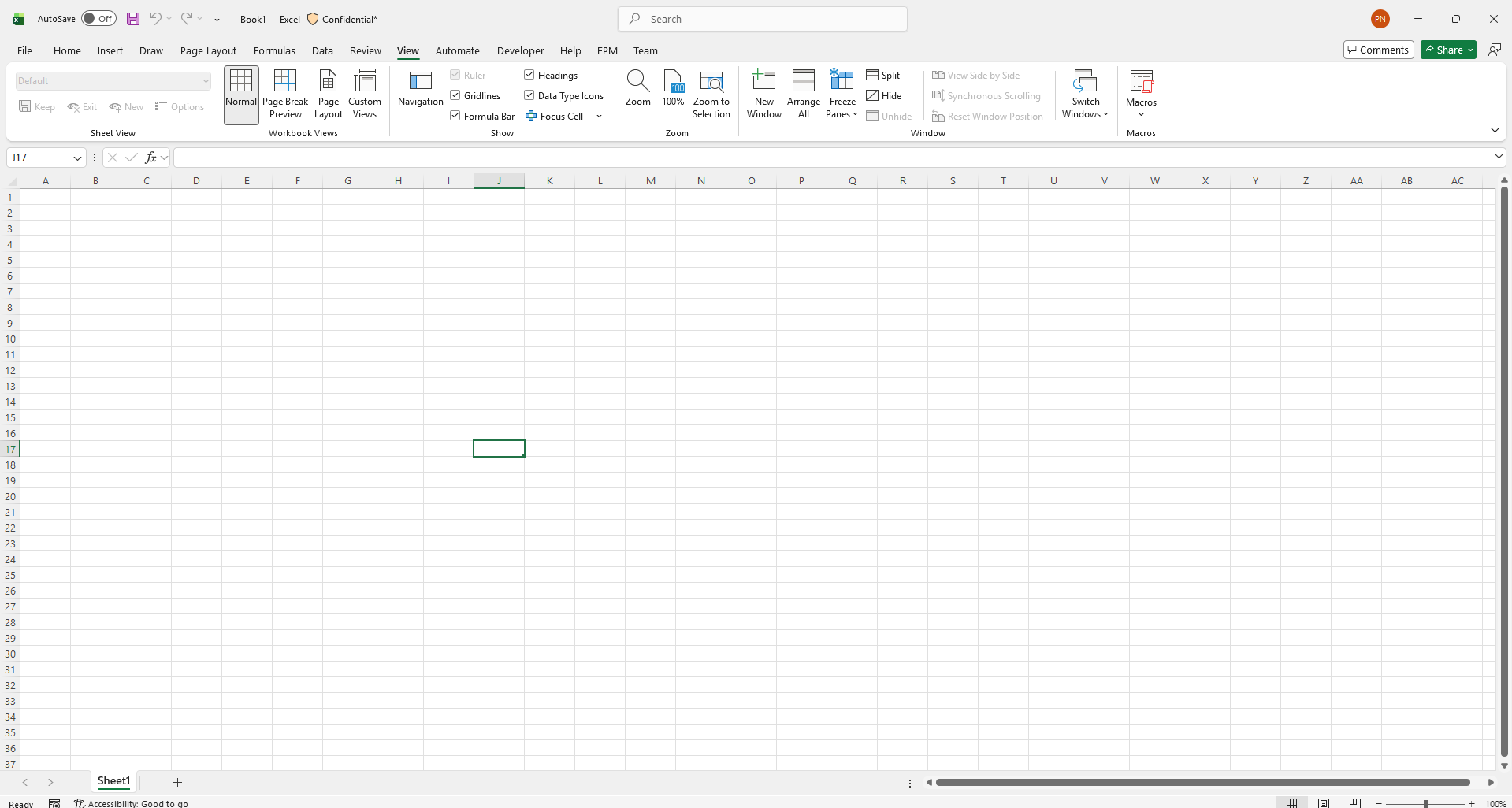Click Zoom to Selection
Viewport: 1512px width, 808px height.
pos(711,95)
